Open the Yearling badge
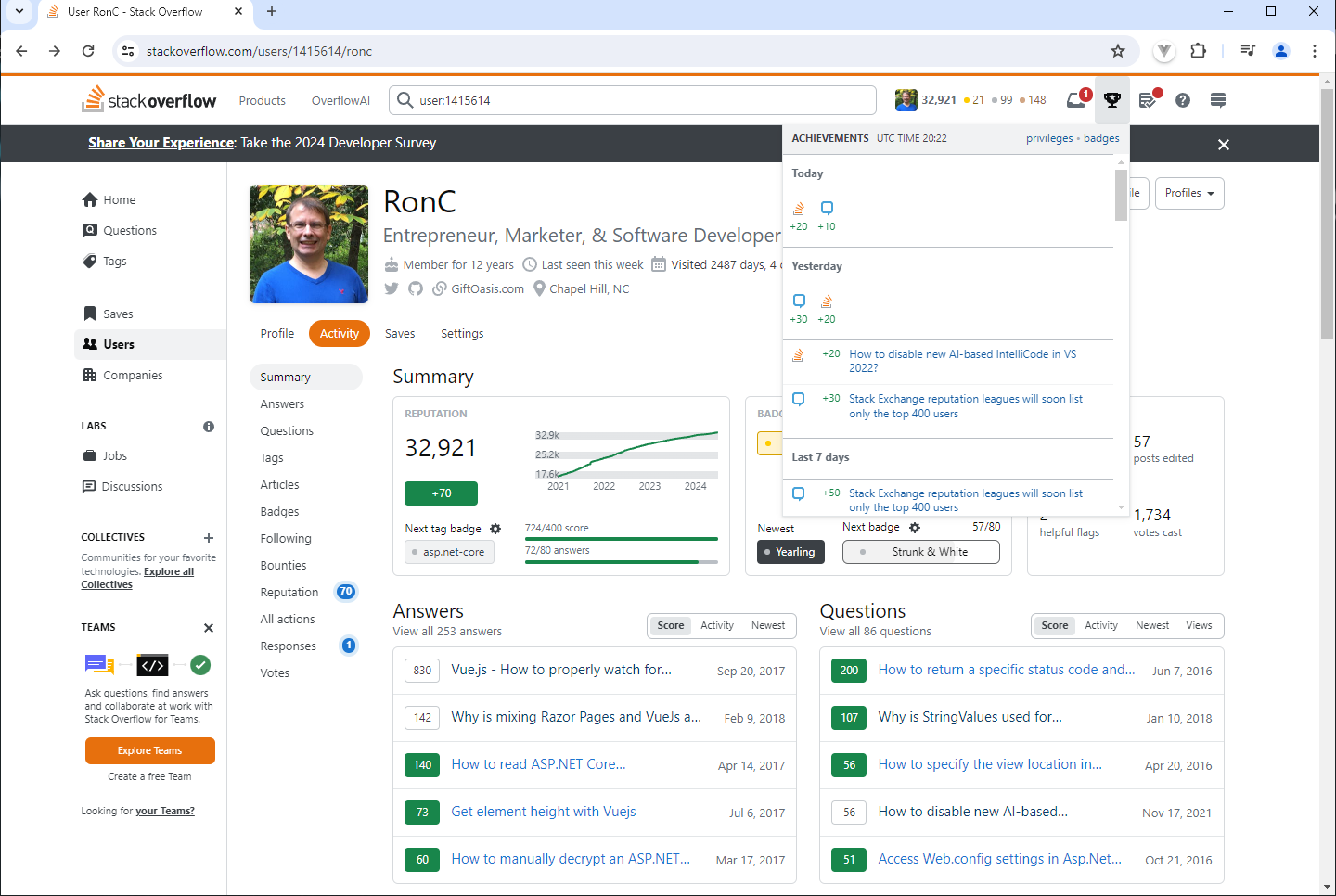 coord(790,552)
